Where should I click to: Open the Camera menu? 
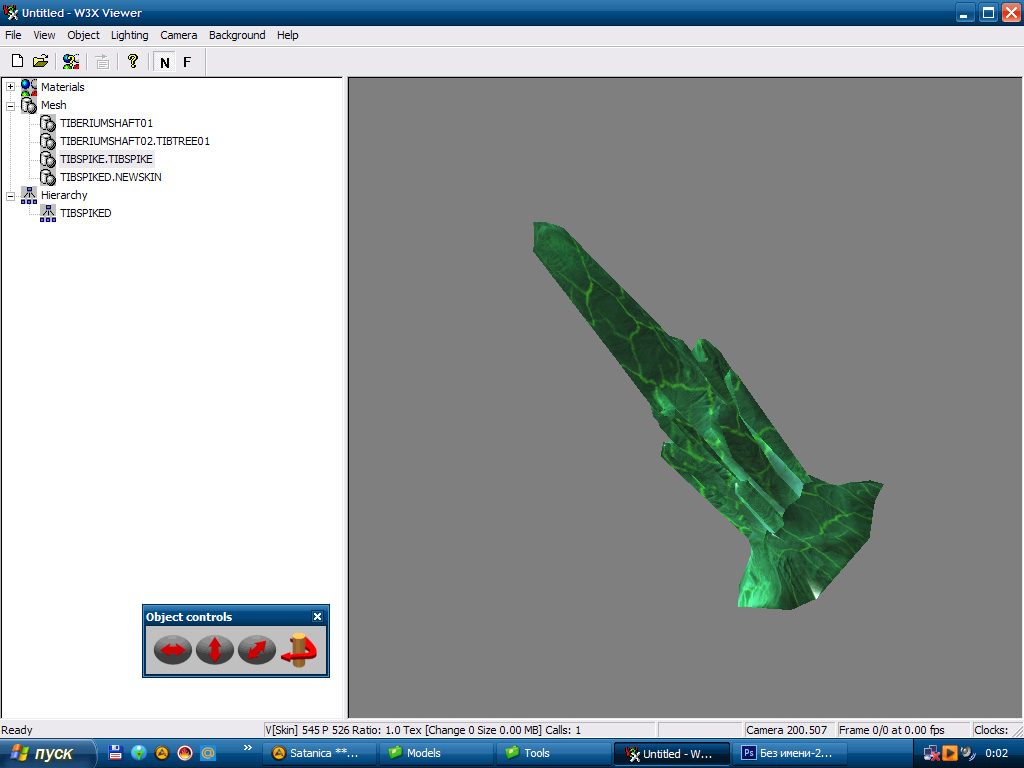(x=178, y=35)
